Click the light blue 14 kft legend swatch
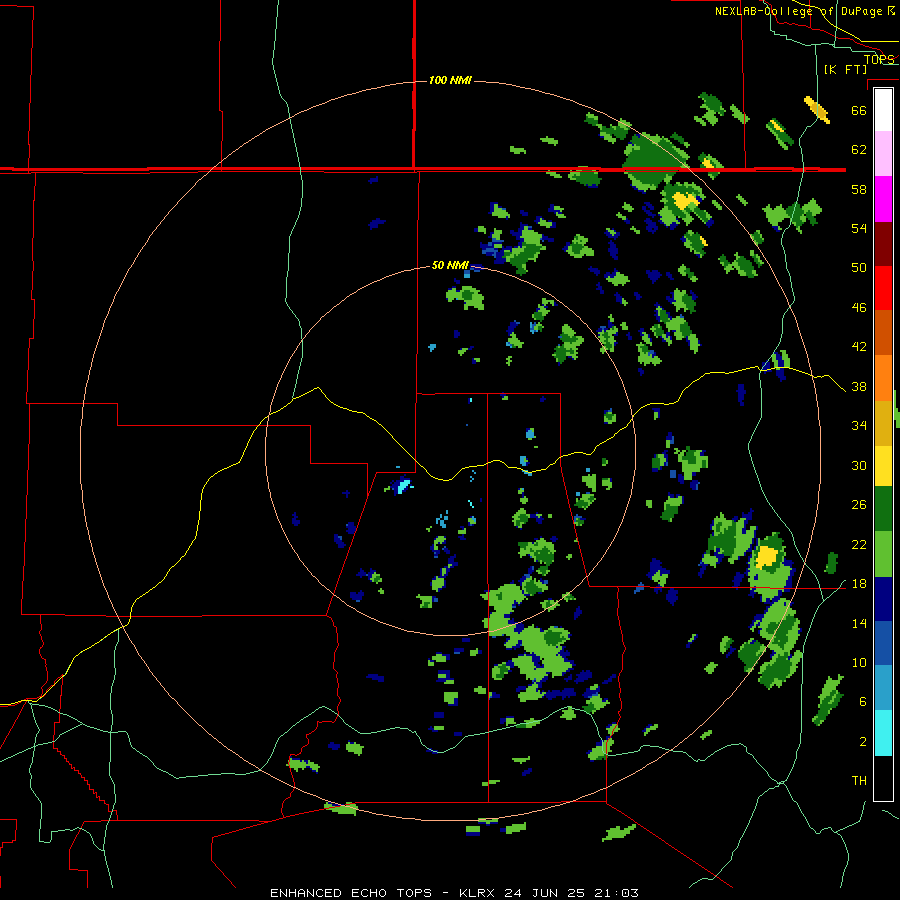This screenshot has width=900, height=900. coord(883,687)
